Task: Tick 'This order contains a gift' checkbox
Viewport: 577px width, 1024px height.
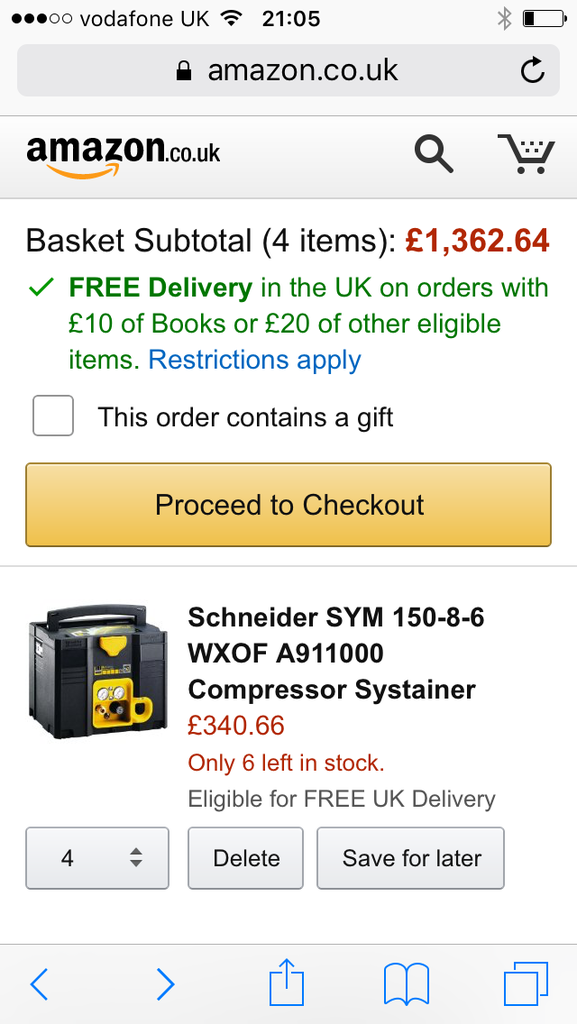Action: click(x=53, y=415)
